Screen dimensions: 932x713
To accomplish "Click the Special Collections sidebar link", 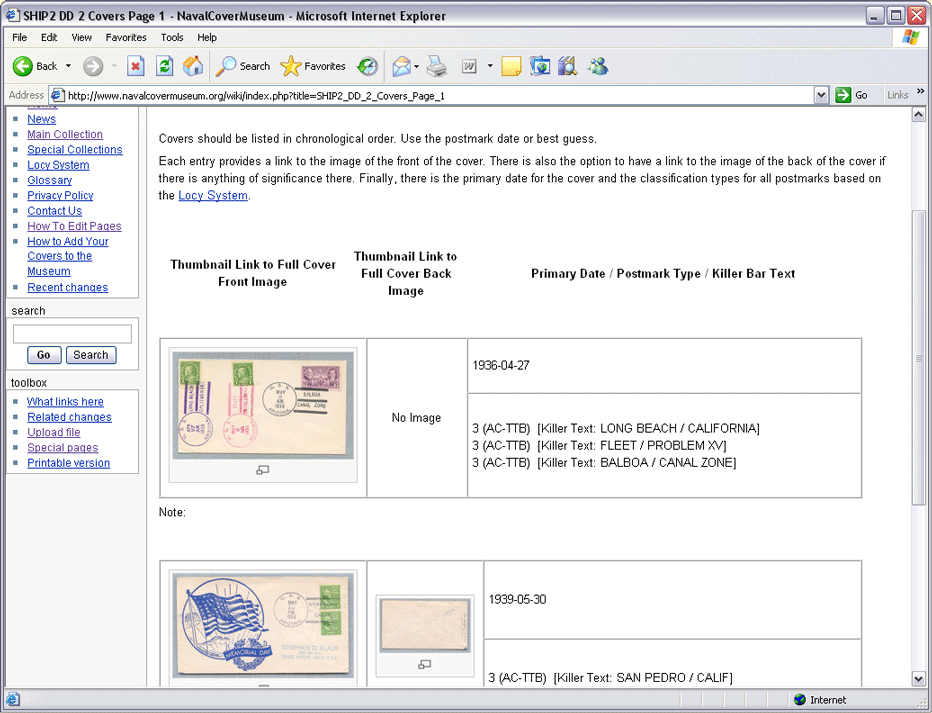I will (x=75, y=150).
